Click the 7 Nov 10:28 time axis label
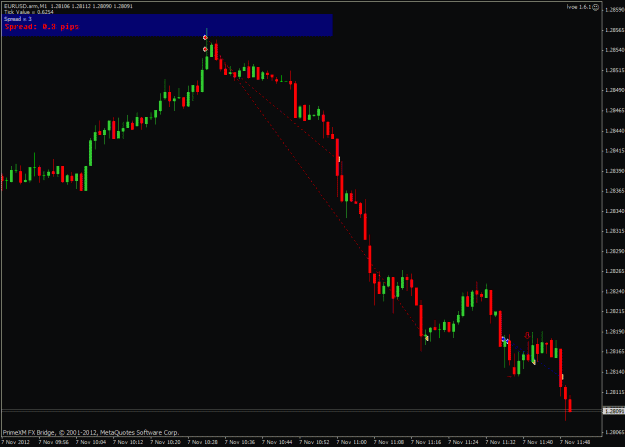The height and width of the screenshot is (447, 625). point(202,442)
